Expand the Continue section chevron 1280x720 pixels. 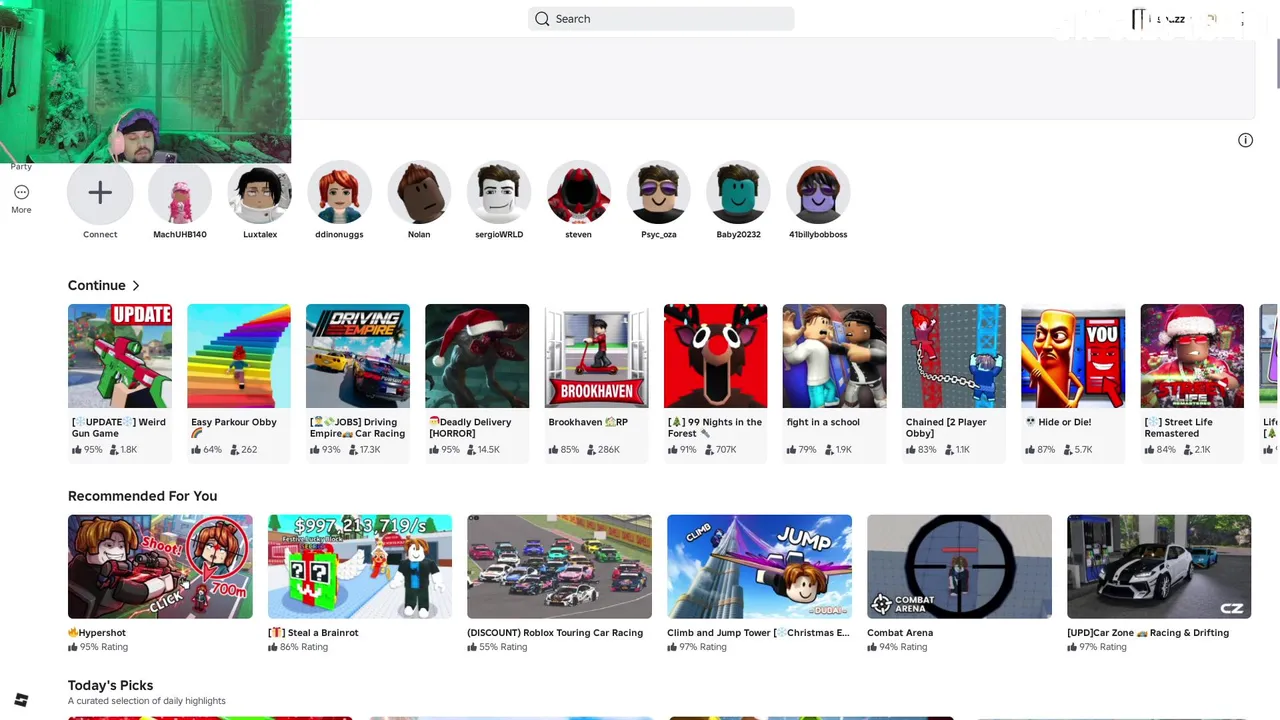pyautogui.click(x=136, y=286)
